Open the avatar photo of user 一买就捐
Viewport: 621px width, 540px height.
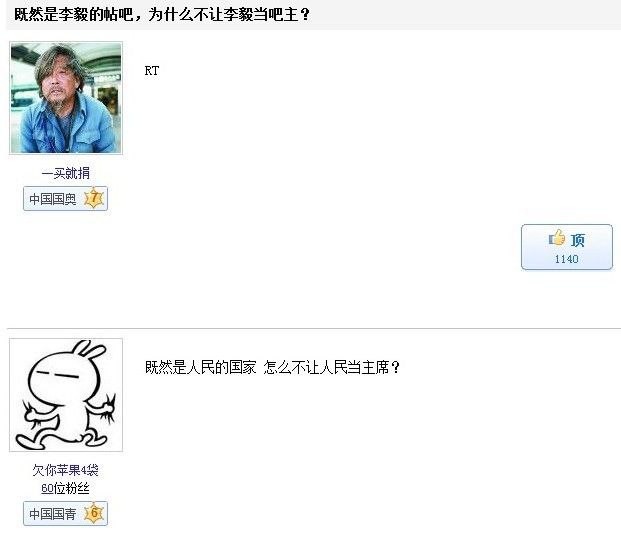[x=66, y=98]
